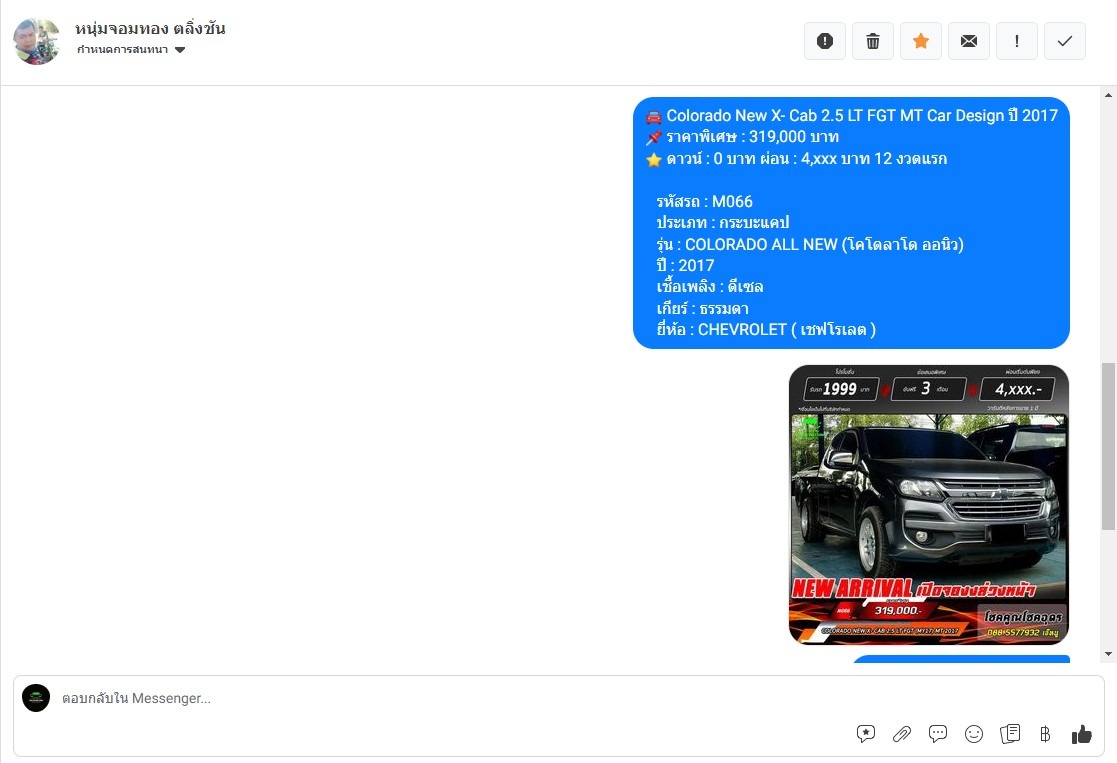
Task: Open saved replies star bubble icon
Action: (x=866, y=734)
